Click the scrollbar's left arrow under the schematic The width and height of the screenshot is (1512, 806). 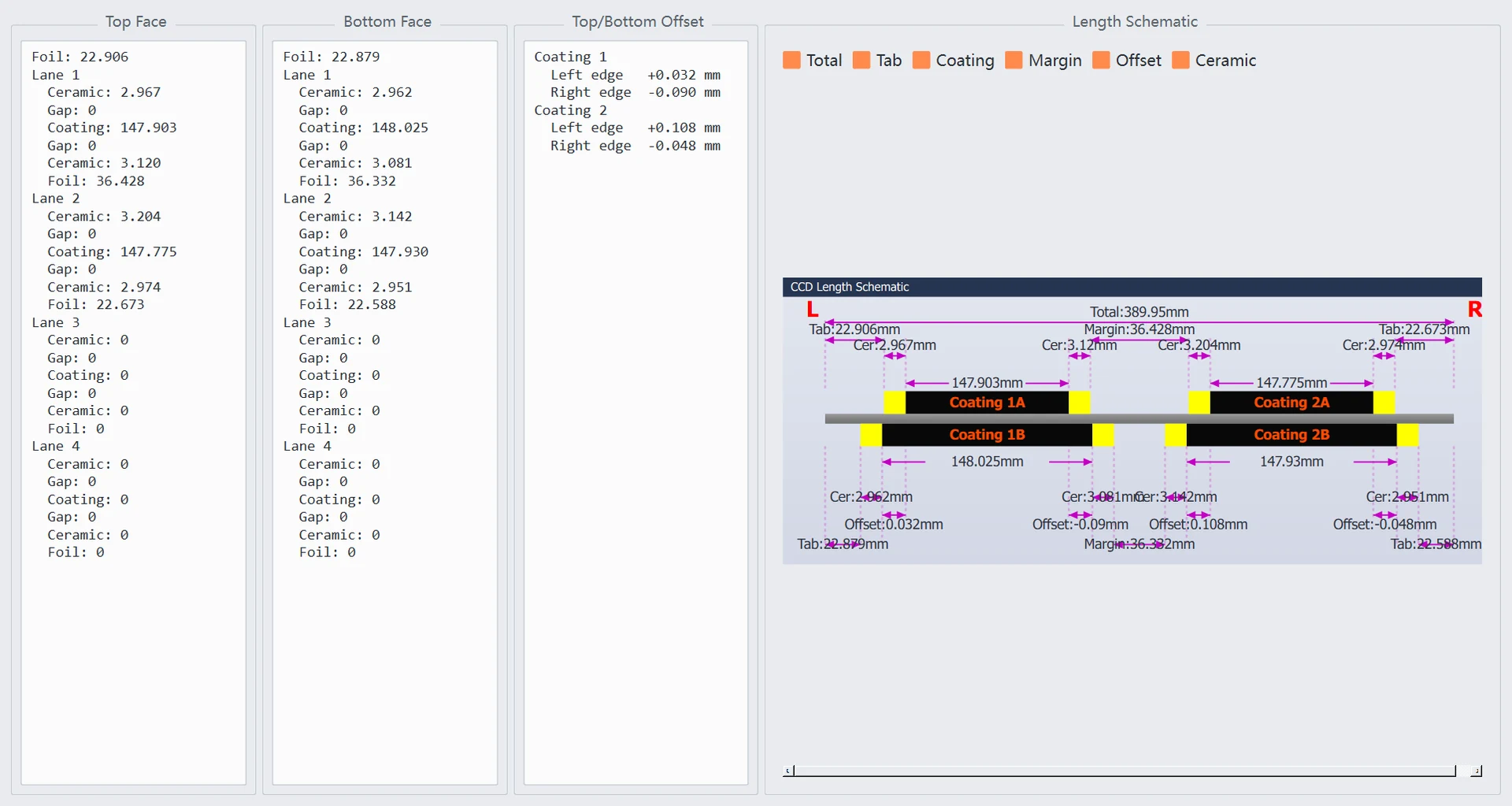click(788, 771)
